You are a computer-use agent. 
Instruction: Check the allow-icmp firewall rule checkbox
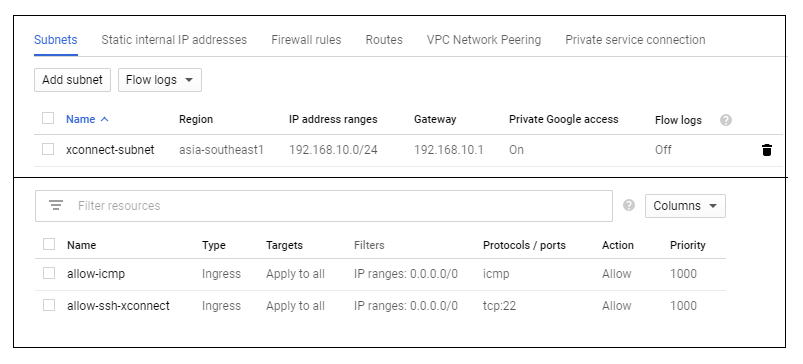tap(49, 273)
